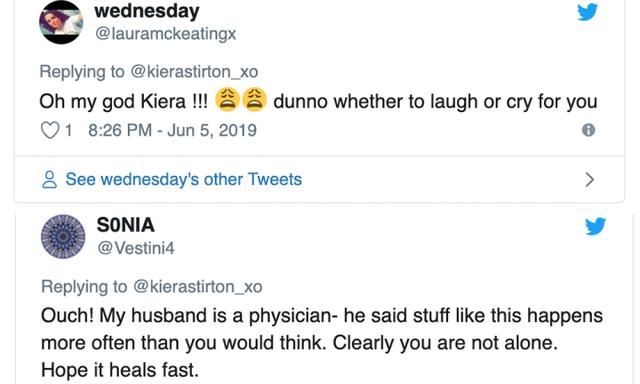Open the info icon beside the tweet date

pyautogui.click(x=588, y=130)
